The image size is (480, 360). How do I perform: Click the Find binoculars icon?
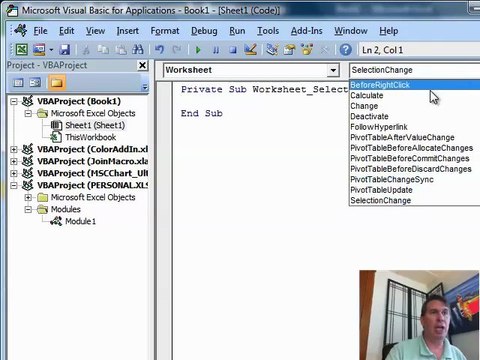point(138,50)
